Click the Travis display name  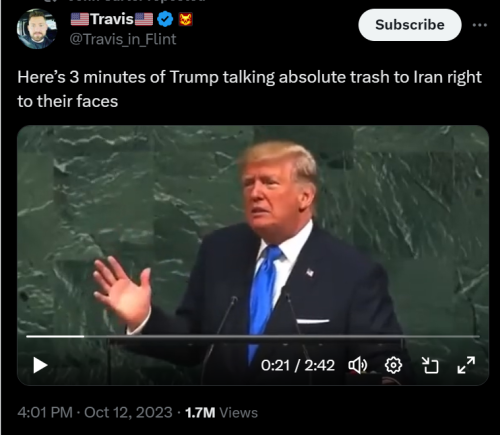[x=112, y=19]
